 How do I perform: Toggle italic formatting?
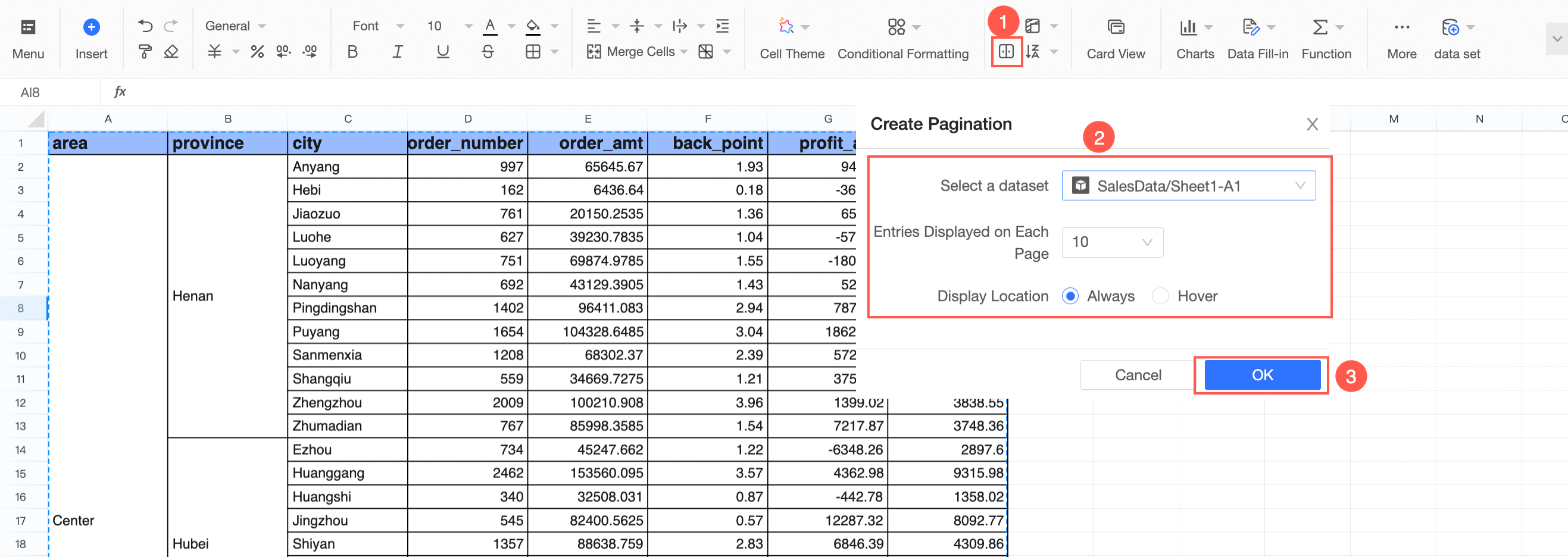(398, 52)
